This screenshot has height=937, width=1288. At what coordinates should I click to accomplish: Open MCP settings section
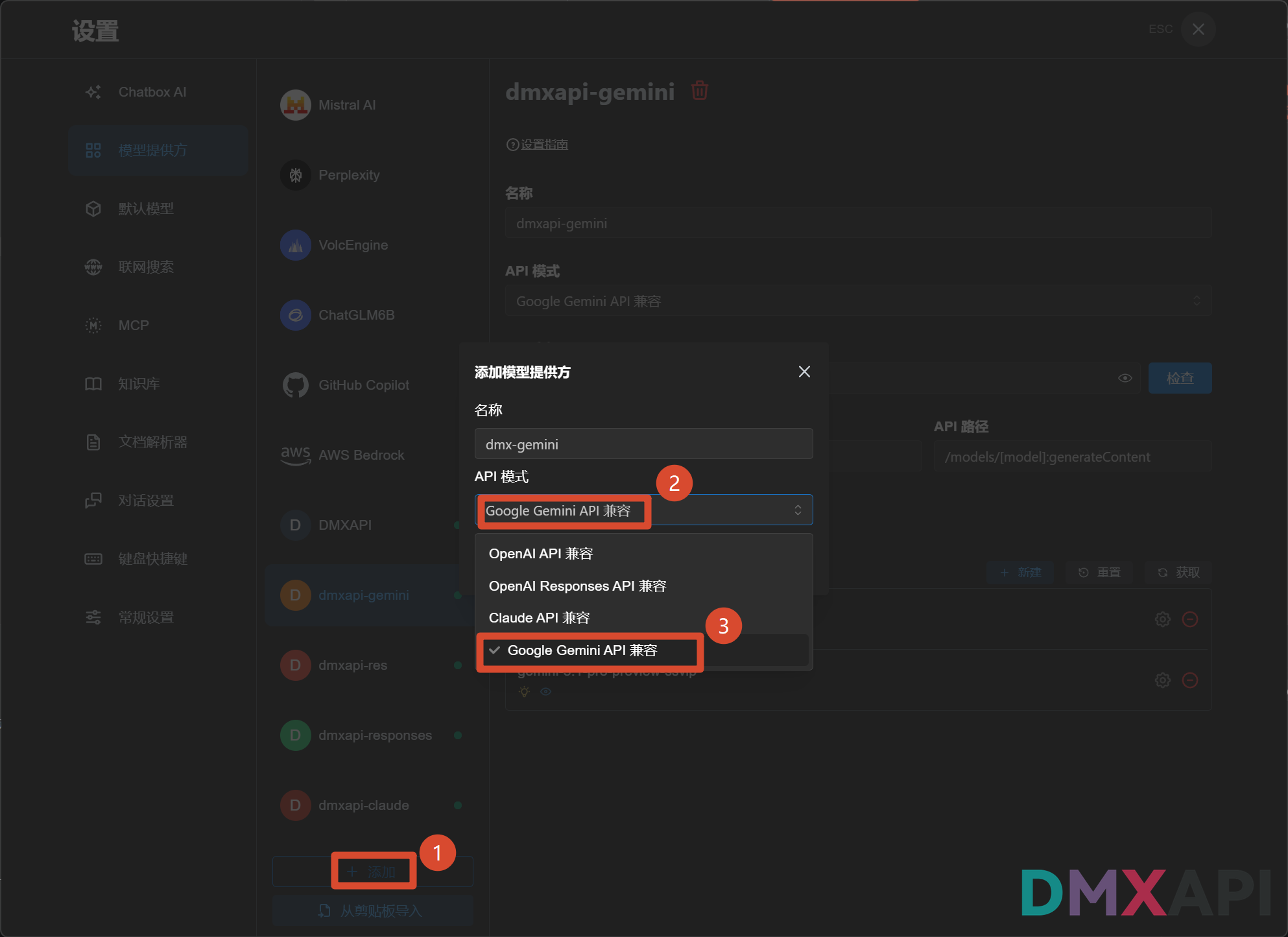[158, 326]
